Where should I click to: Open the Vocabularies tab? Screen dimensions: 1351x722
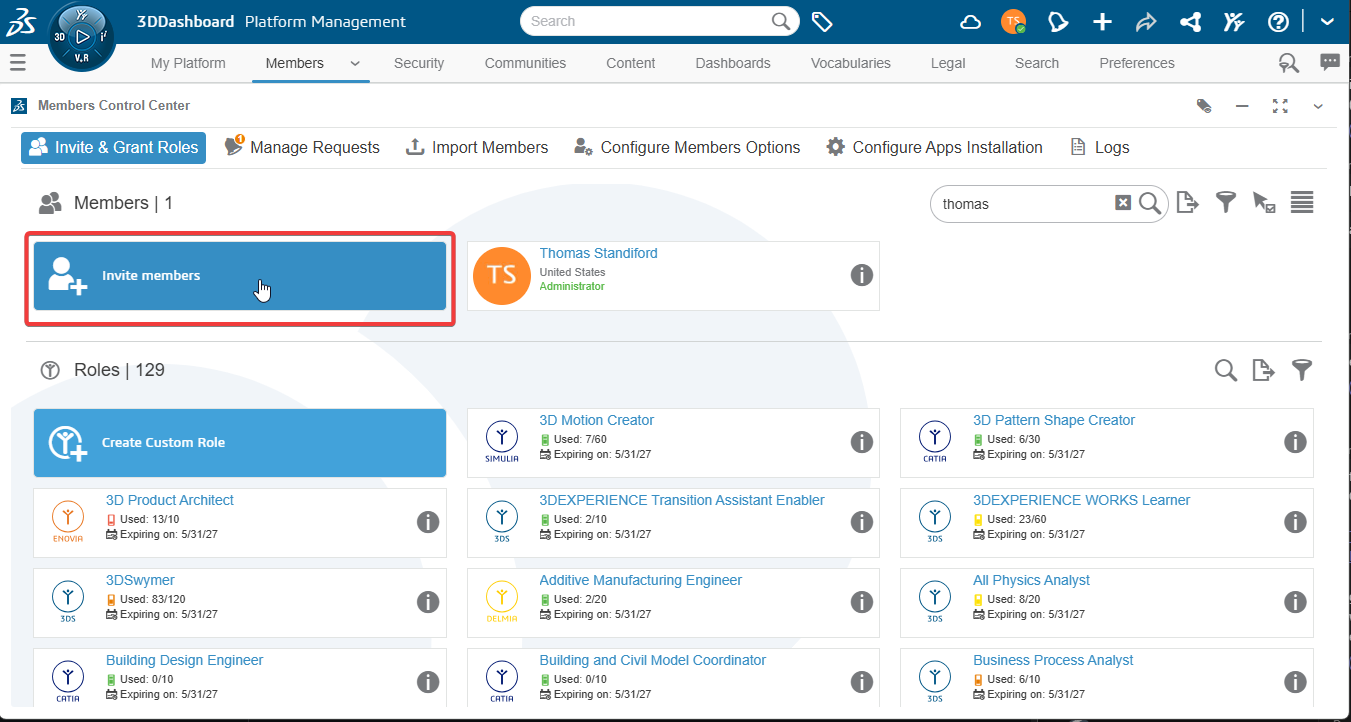tap(851, 63)
